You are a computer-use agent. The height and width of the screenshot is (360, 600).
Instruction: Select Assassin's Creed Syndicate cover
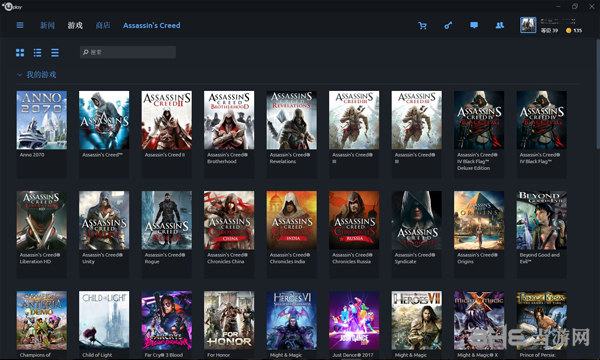coord(416,220)
